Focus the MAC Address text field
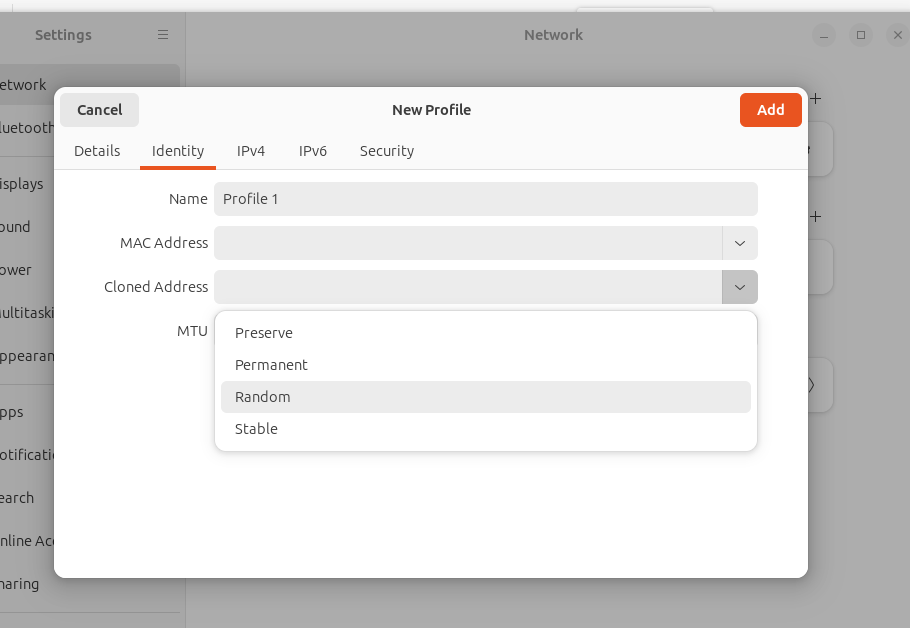The width and height of the screenshot is (910, 628). point(467,243)
